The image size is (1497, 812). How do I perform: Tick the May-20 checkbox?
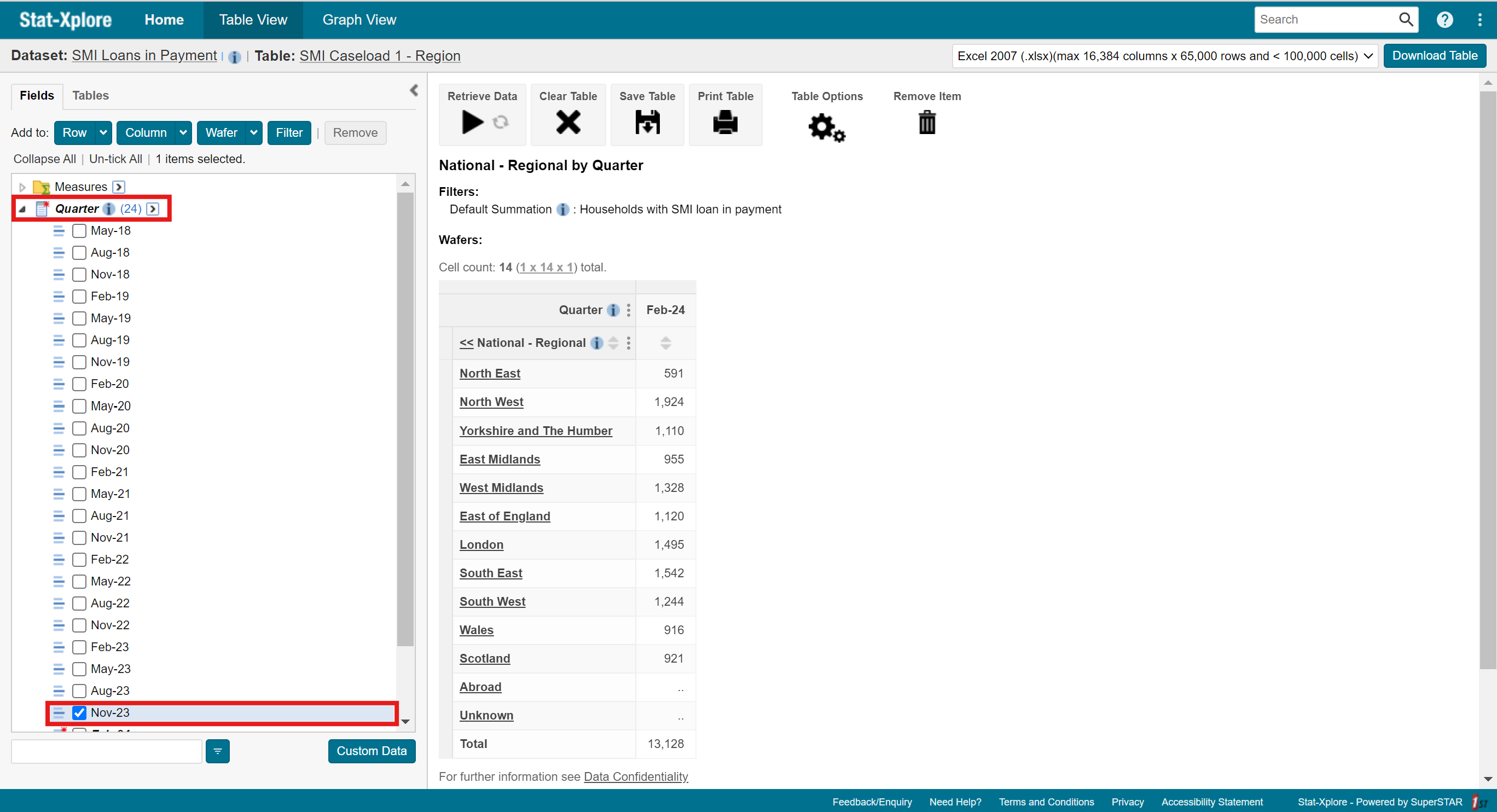[79, 407]
